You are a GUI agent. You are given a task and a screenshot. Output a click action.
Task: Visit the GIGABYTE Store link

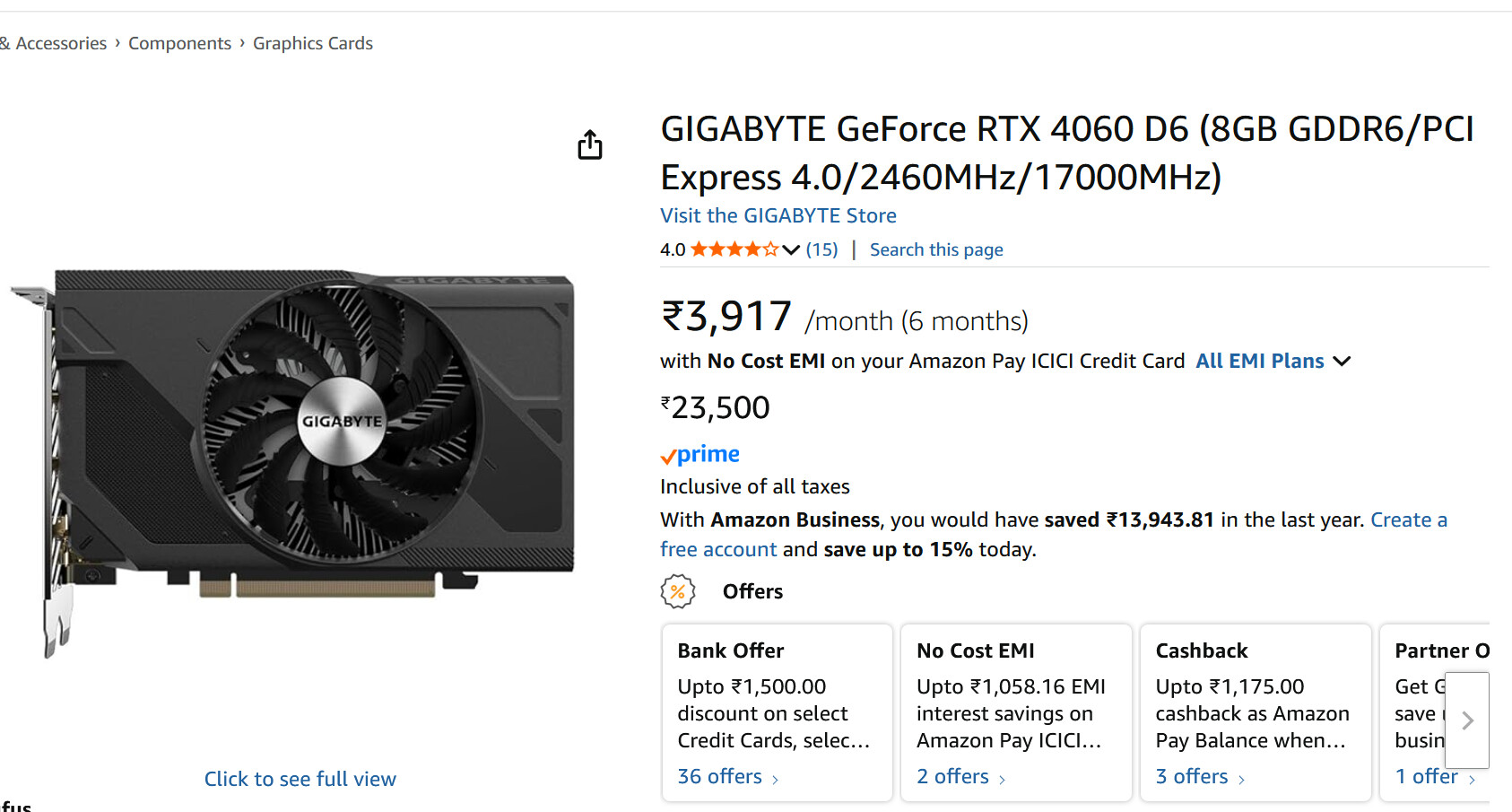coord(778,215)
